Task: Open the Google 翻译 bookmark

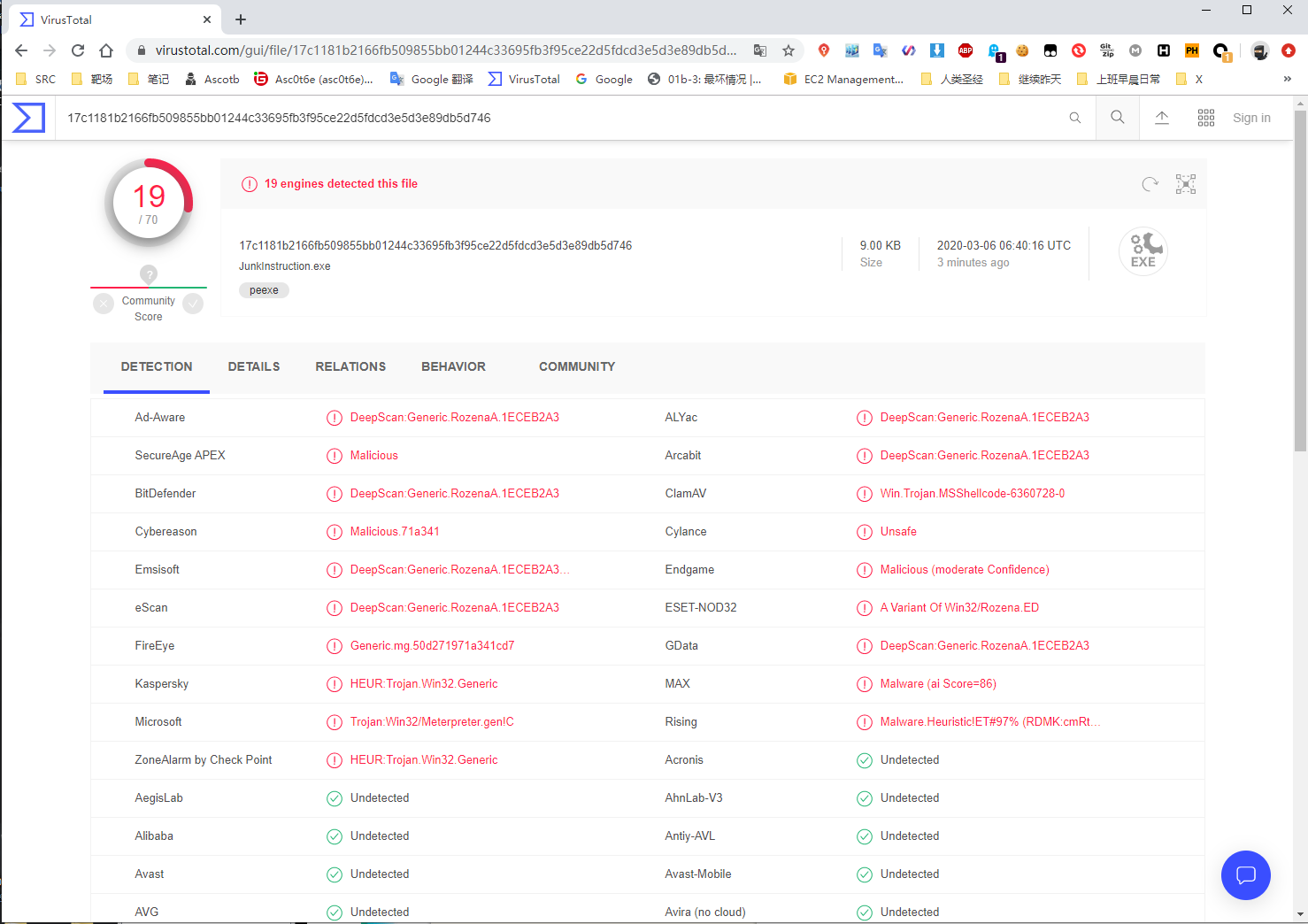Action: click(432, 79)
